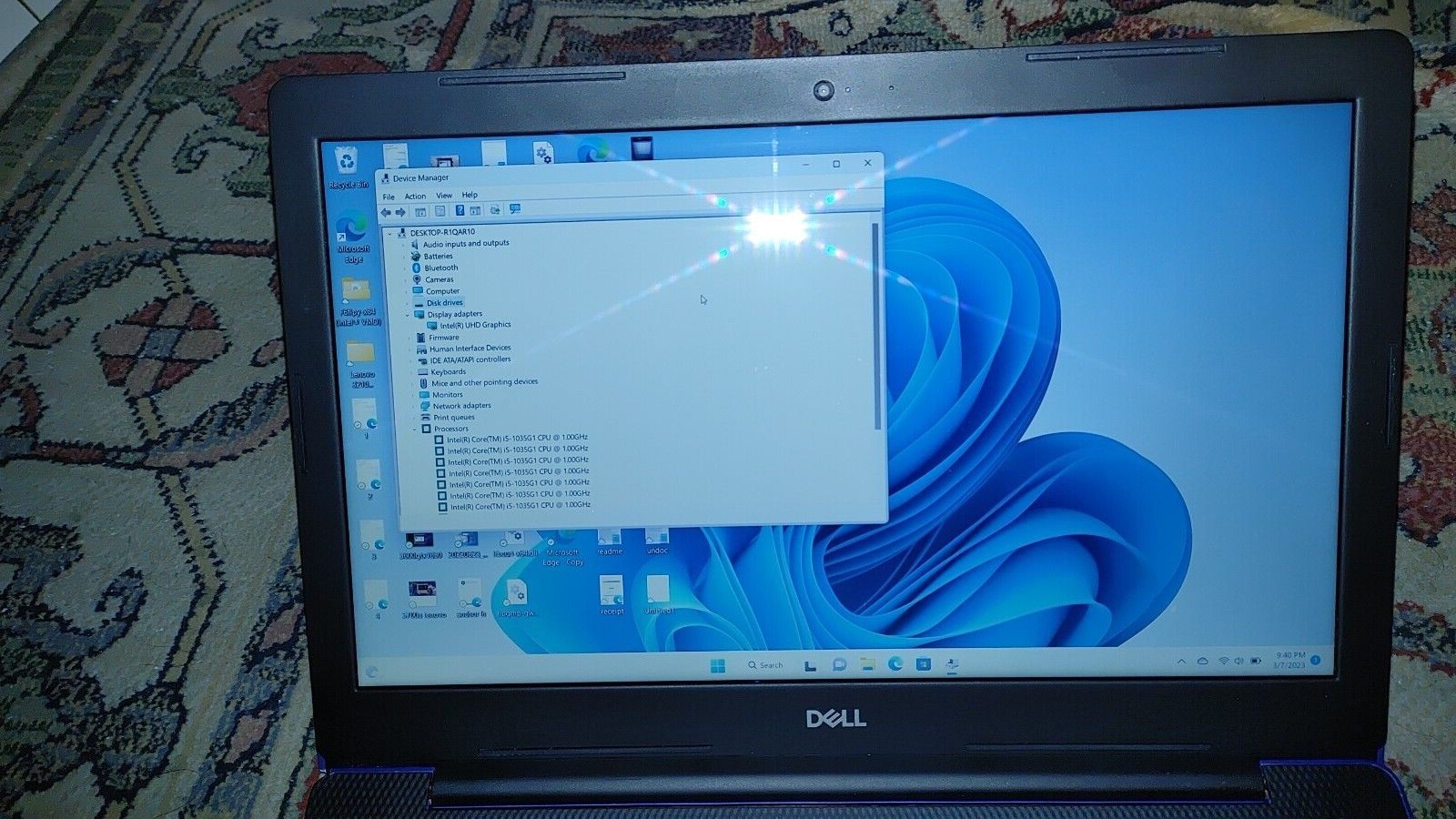Expand the Batteries node
1456x819 pixels.
[405, 258]
